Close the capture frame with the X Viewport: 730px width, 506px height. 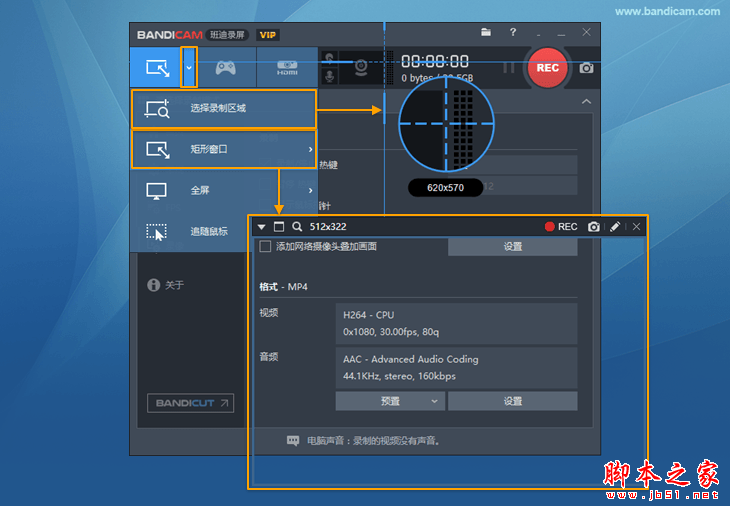tap(636, 227)
